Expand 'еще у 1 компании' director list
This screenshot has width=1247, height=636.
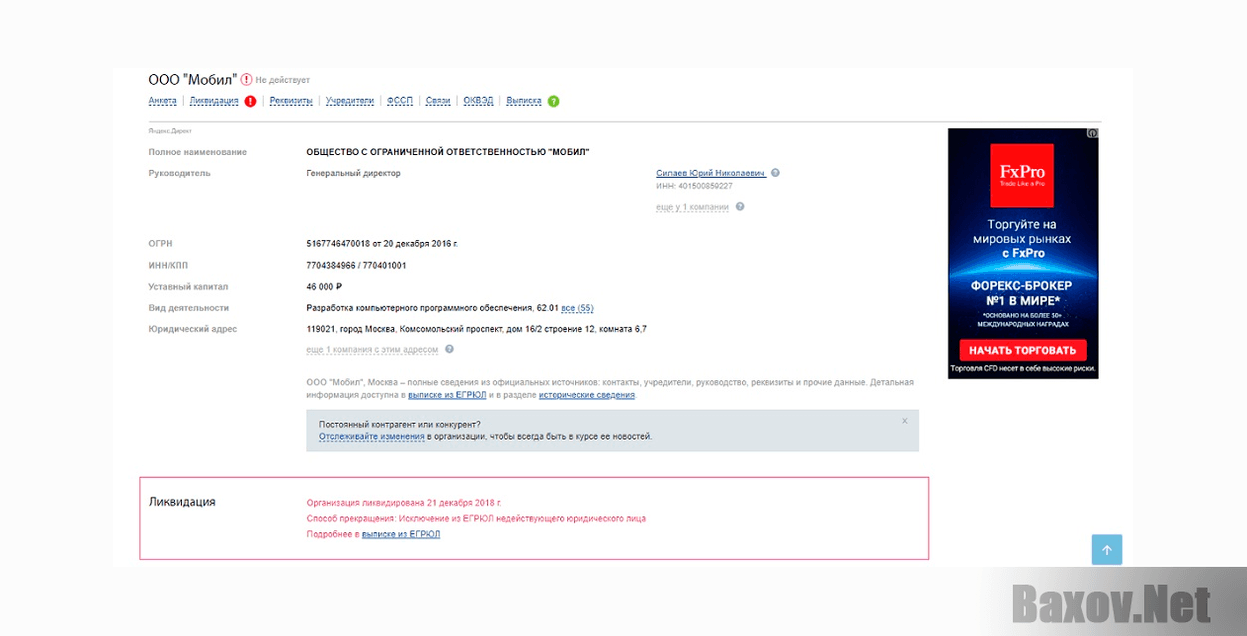click(x=692, y=207)
